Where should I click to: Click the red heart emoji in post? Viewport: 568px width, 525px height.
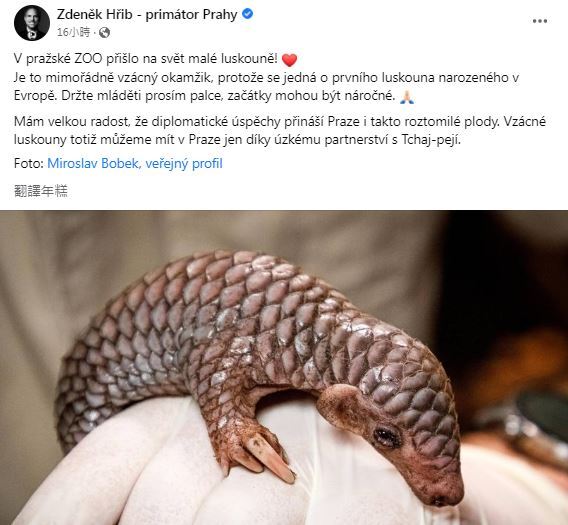(x=289, y=60)
